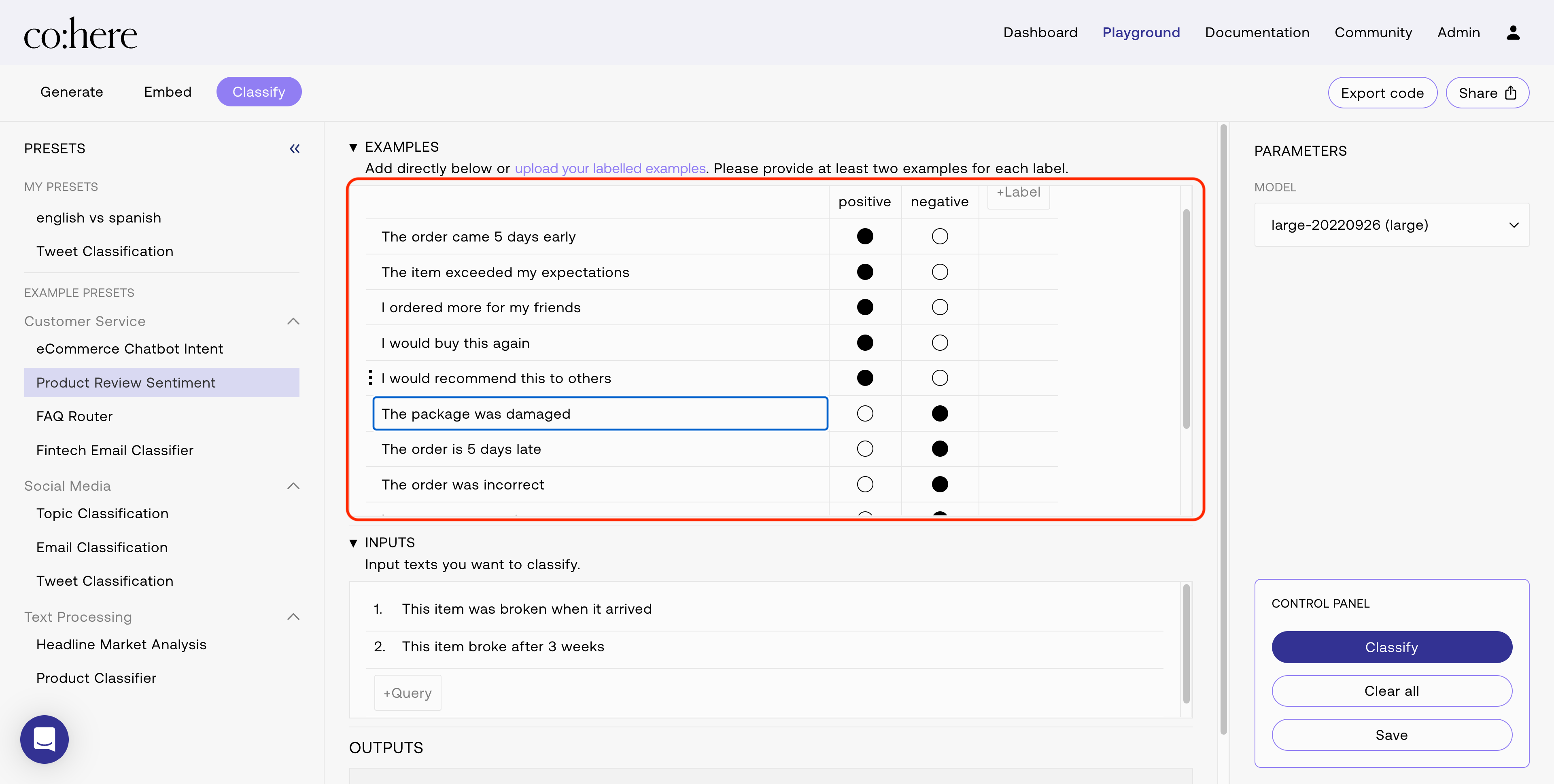The width and height of the screenshot is (1554, 784).
Task: Collapse the INPUTS section triangle
Action: point(354,543)
